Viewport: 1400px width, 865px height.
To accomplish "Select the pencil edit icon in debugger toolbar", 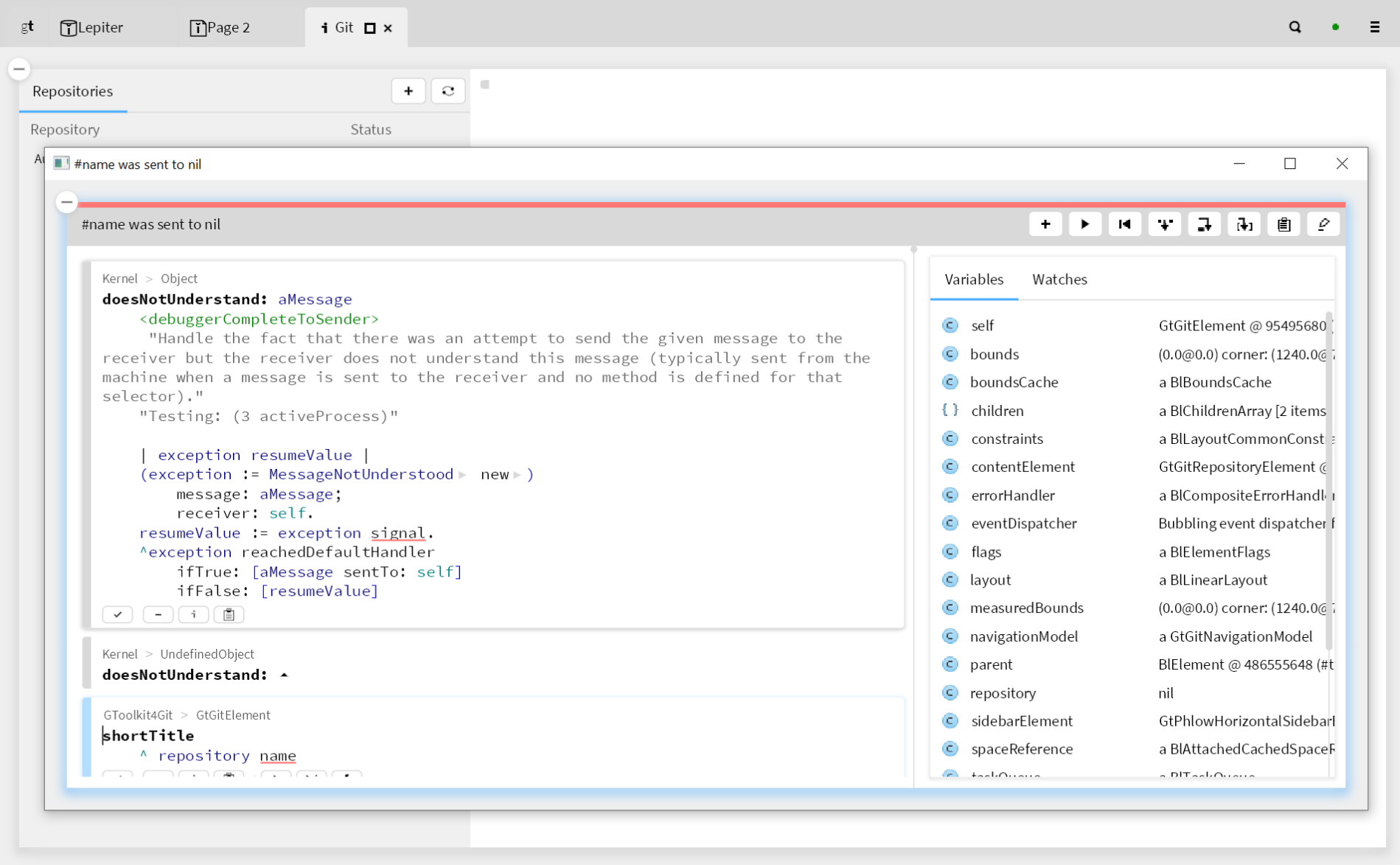I will [x=1323, y=224].
